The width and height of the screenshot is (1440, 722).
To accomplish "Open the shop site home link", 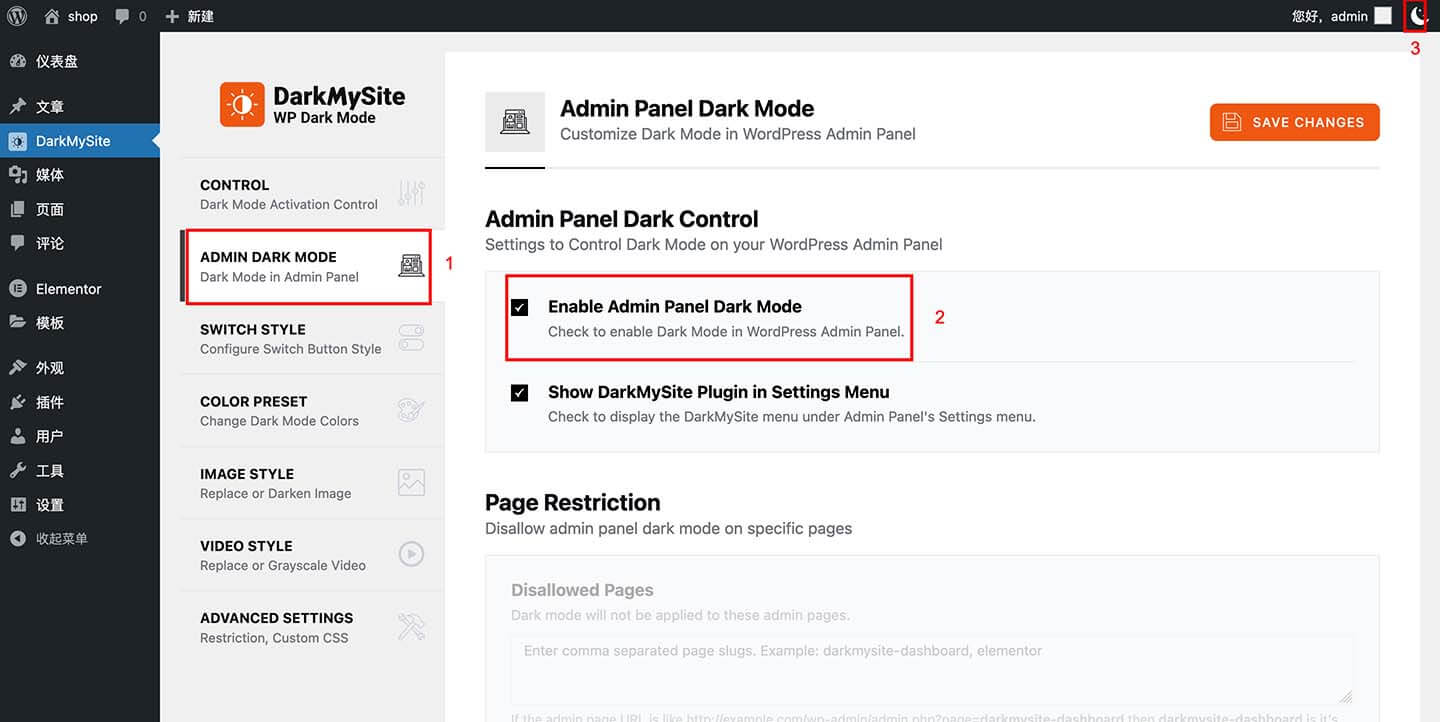I will click(x=71, y=16).
